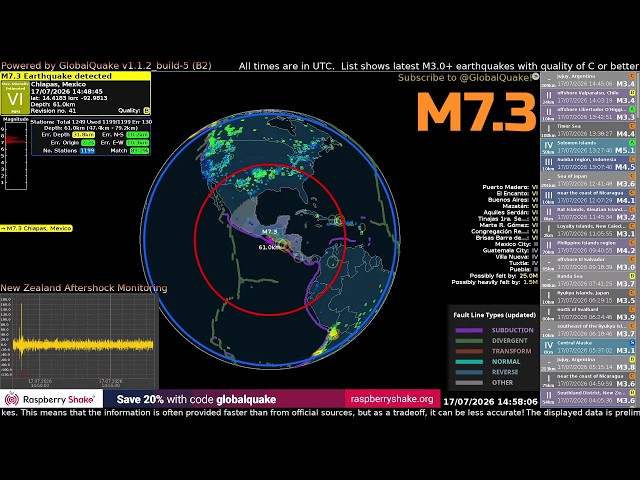
Task: Click the Magnitude scale gauge
Action: 16,155
